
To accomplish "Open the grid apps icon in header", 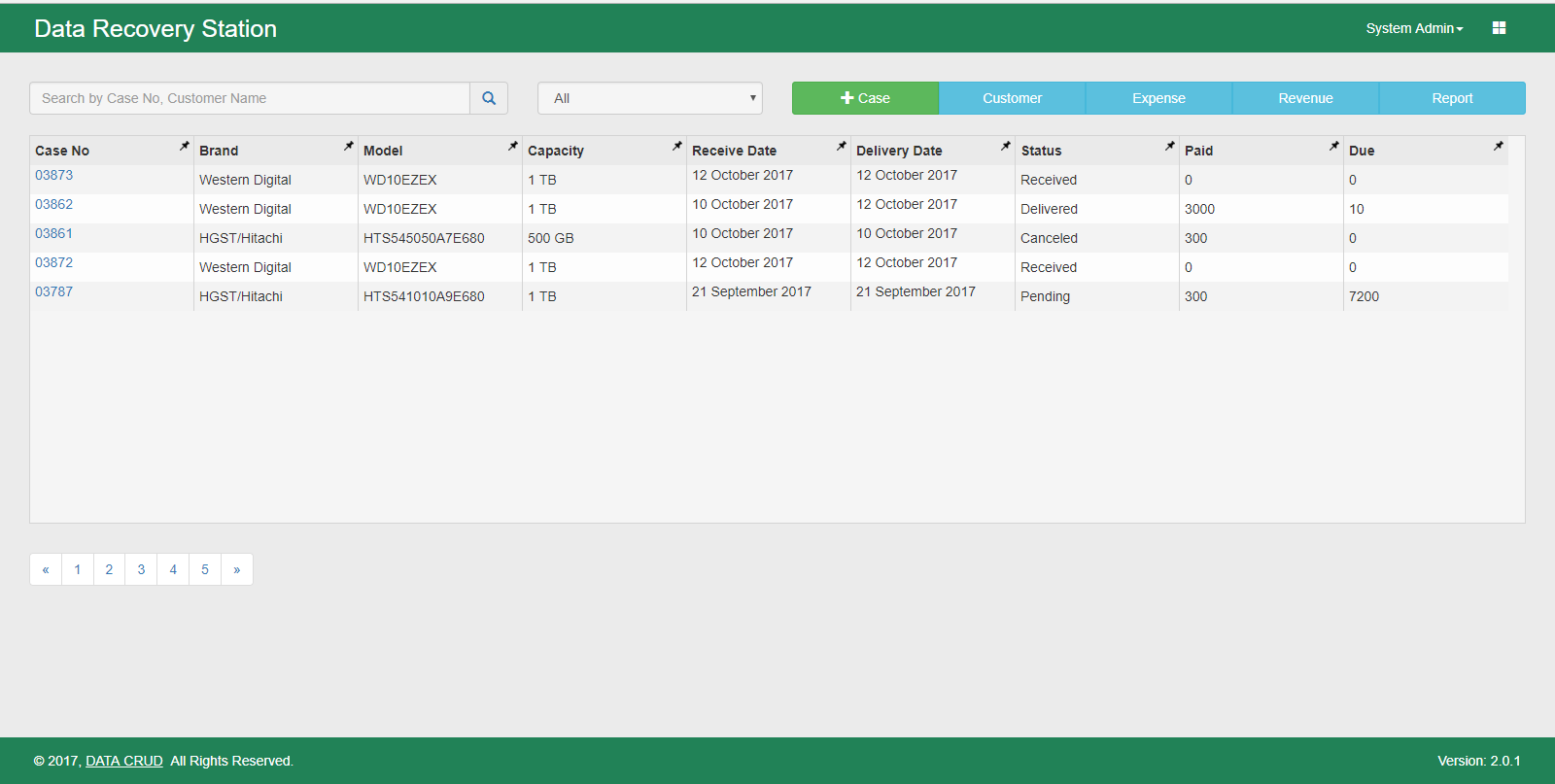I will [x=1499, y=28].
